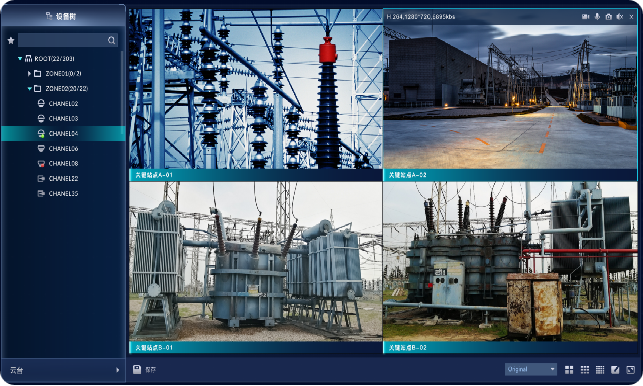Image resolution: width=643 pixels, height=386 pixels.
Task: Click the H.264 stream info text
Action: (x=421, y=17)
